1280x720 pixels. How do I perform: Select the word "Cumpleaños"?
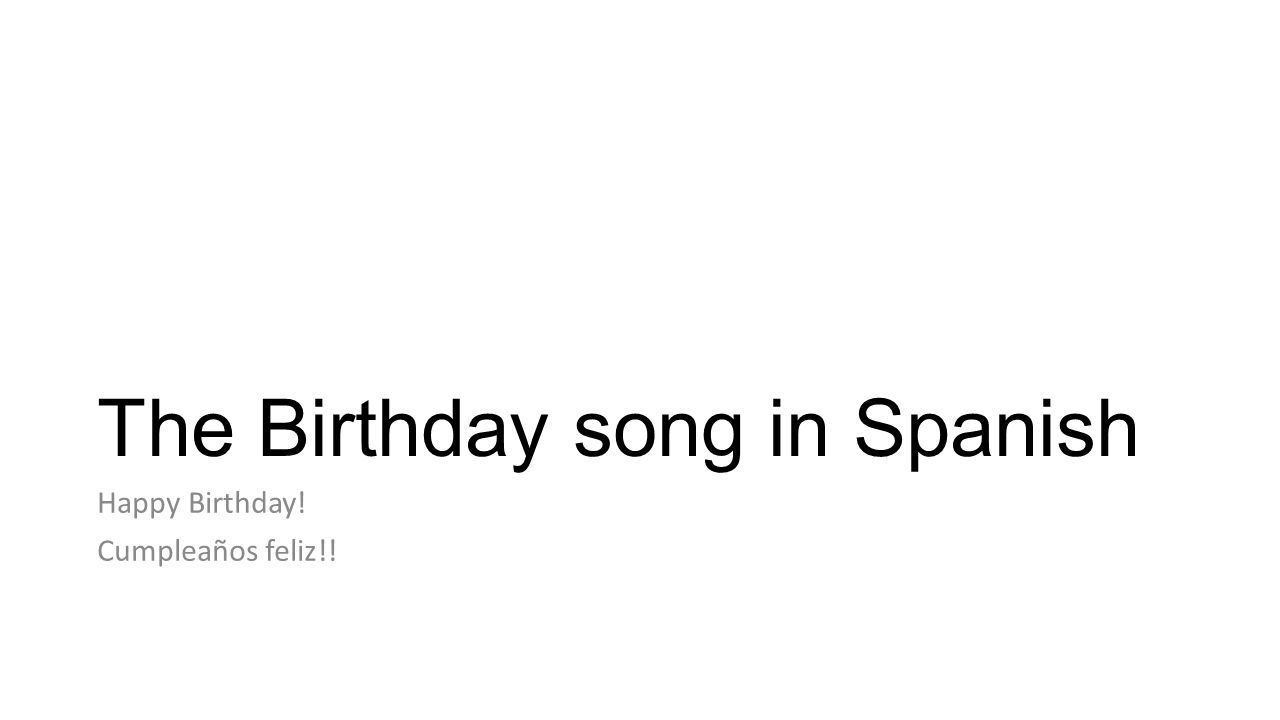coord(178,553)
